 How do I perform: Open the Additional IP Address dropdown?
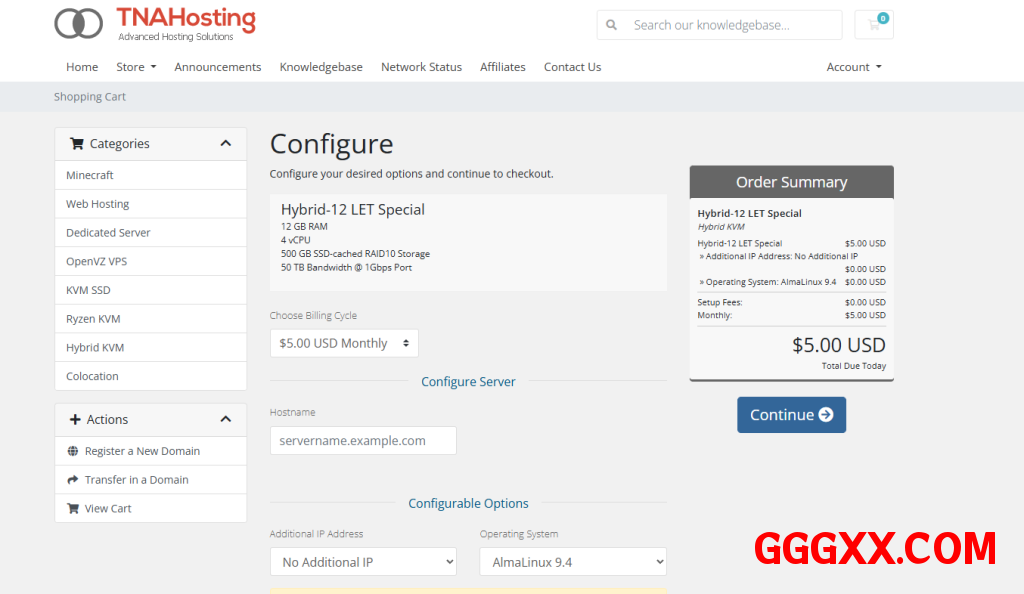[363, 562]
